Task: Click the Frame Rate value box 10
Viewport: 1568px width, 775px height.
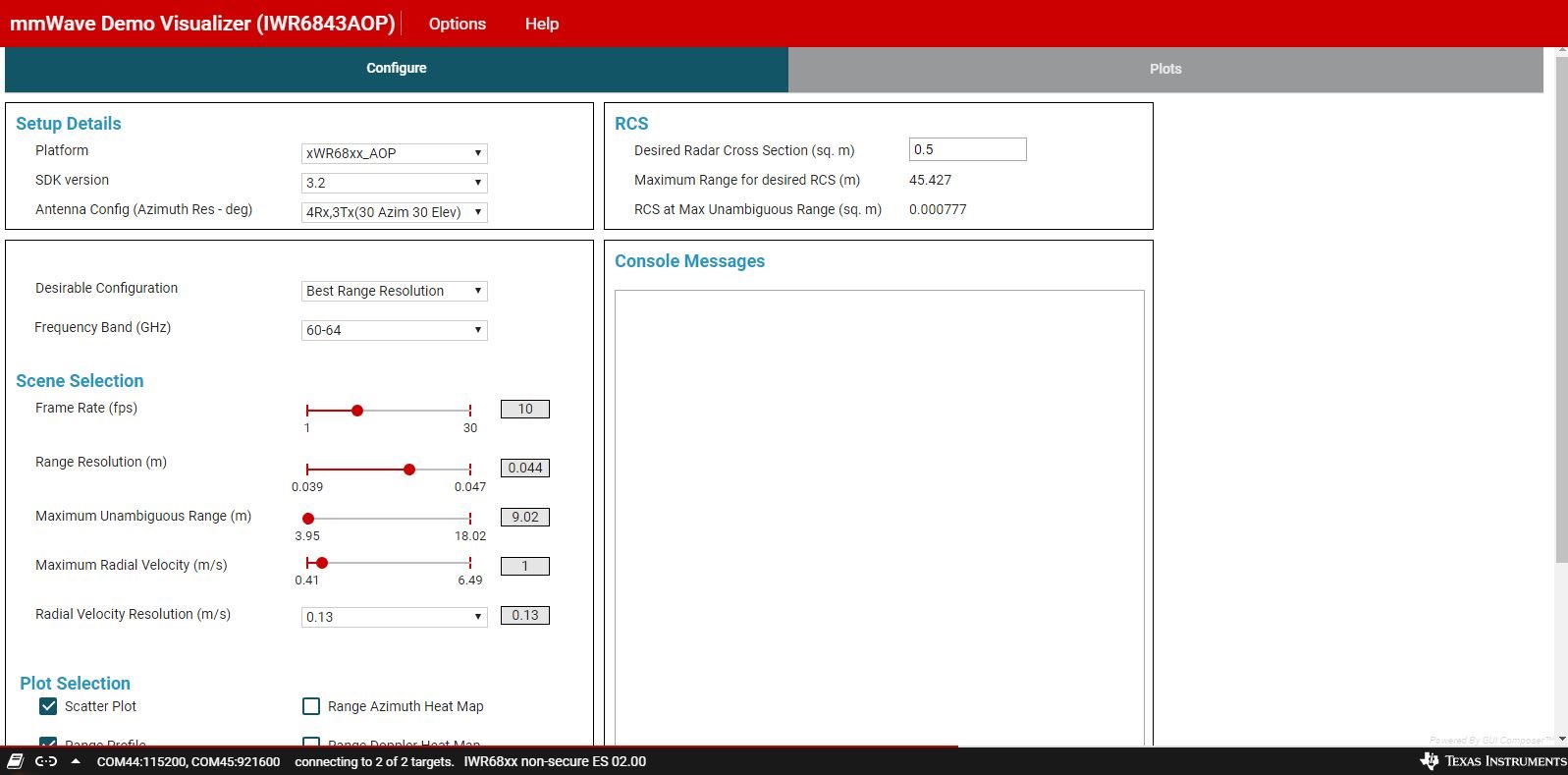Action: (525, 409)
